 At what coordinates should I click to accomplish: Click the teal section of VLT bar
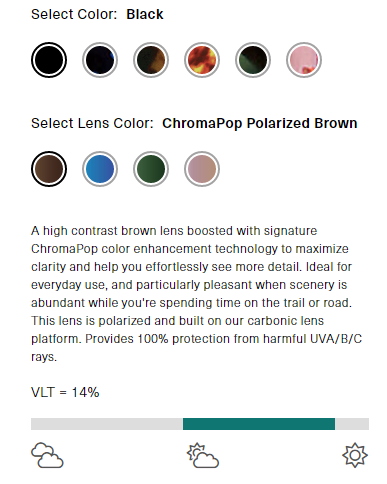coord(259,424)
